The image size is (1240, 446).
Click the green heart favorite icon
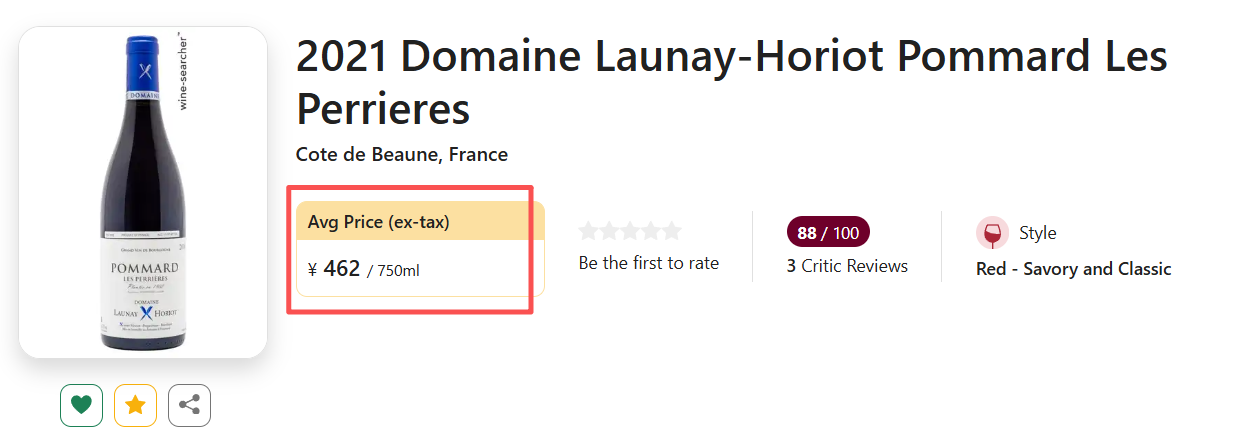coord(82,405)
